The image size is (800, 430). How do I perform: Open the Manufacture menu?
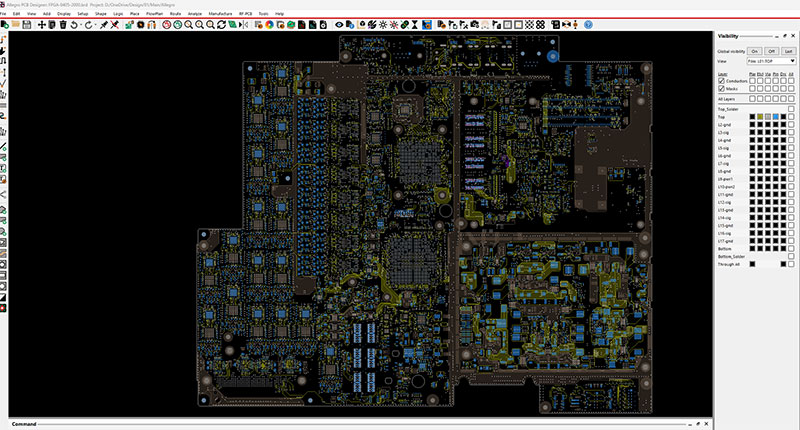point(220,14)
